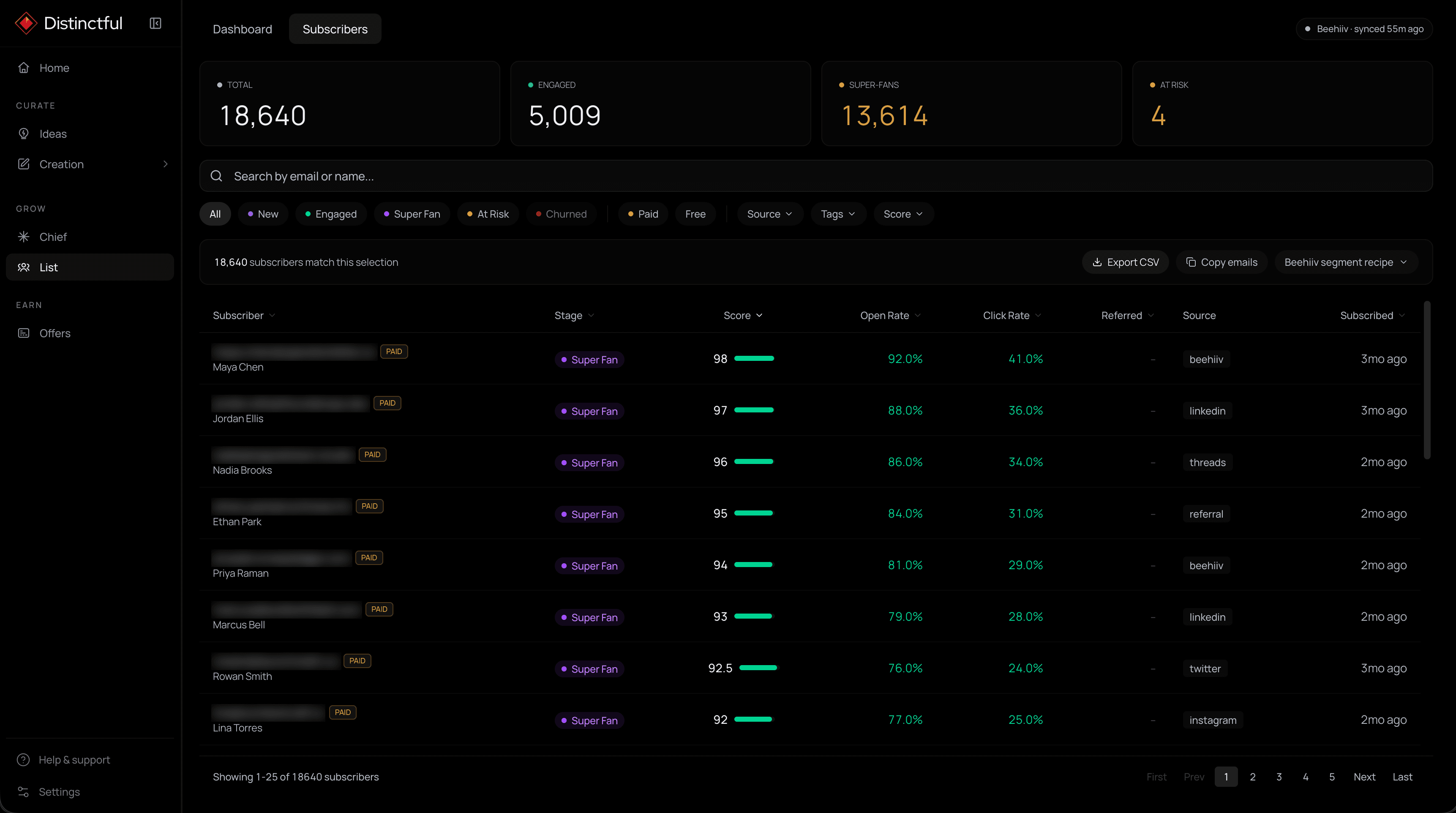Open the Tags filter dropdown
Viewport: 1456px width, 813px height.
[x=838, y=214]
